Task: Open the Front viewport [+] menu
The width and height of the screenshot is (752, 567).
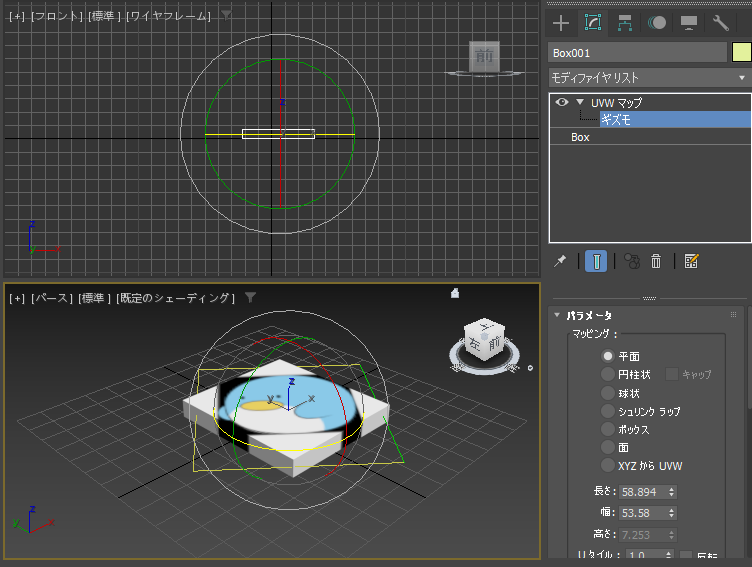Action: [17, 16]
